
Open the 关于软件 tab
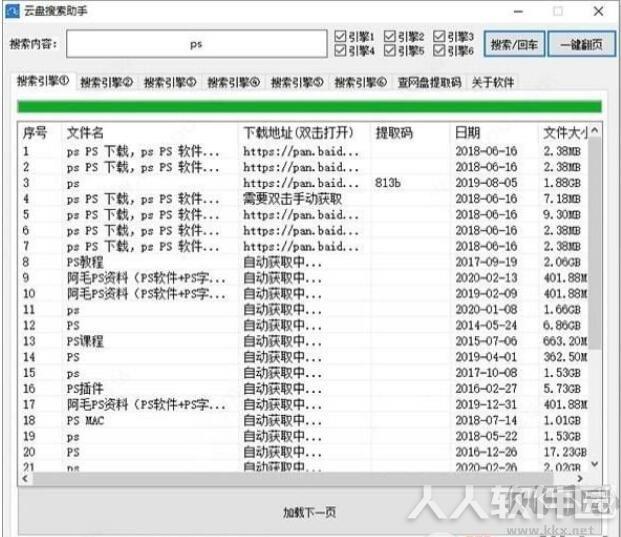point(493,82)
